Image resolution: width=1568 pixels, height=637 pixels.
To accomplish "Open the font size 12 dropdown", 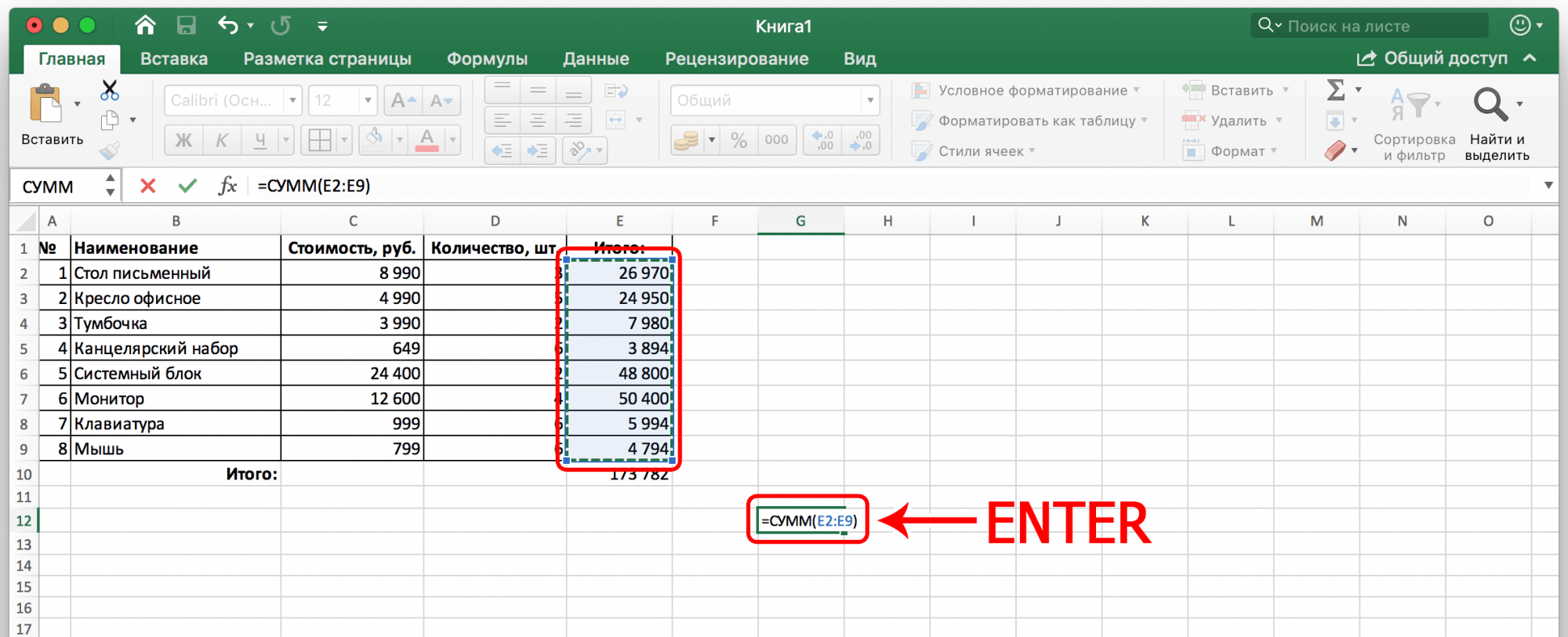I will click(368, 100).
